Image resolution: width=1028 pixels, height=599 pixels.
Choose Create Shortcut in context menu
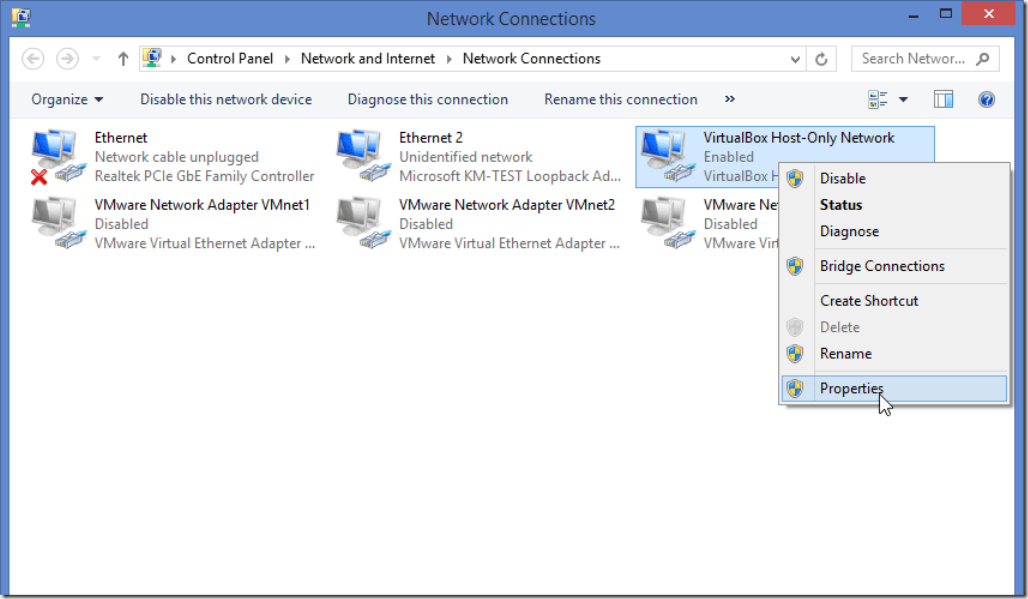click(x=894, y=301)
